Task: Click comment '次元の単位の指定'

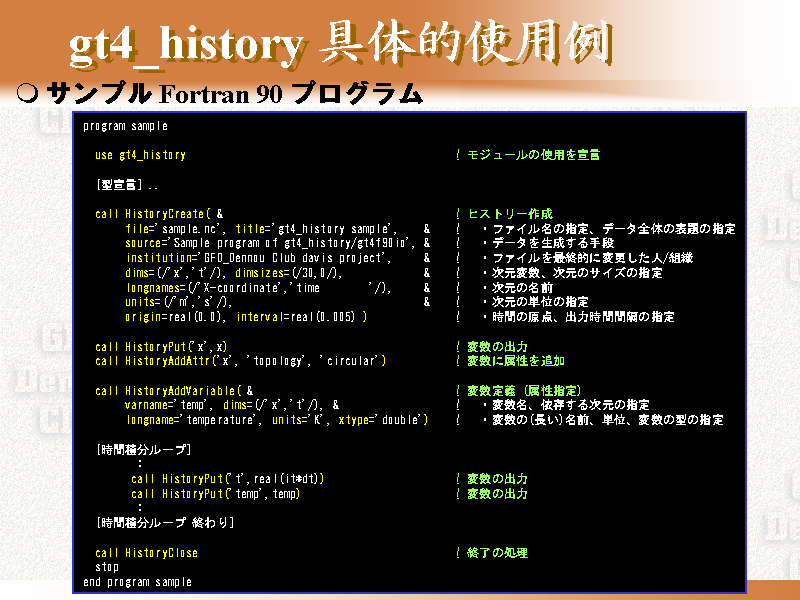Action: (x=540, y=302)
